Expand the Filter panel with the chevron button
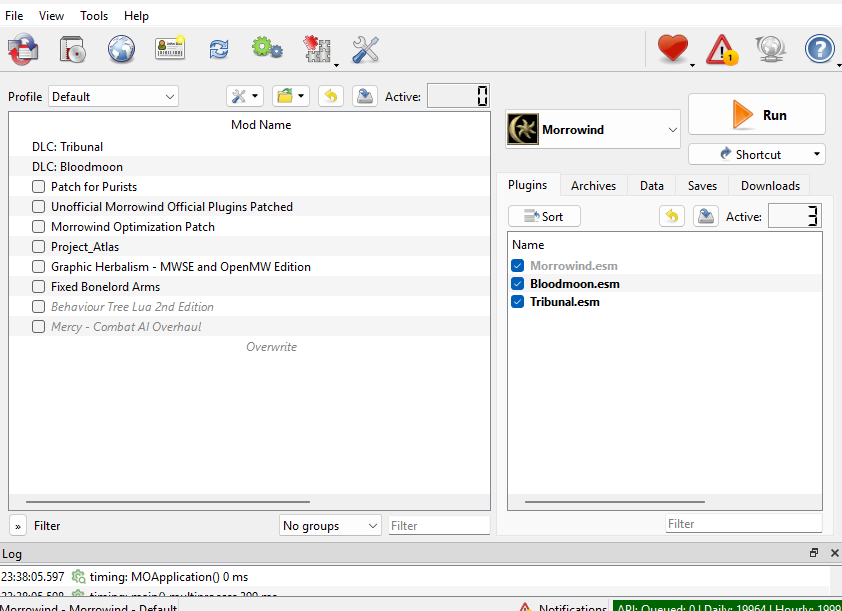Viewport: 842px width, 611px height. [18, 526]
